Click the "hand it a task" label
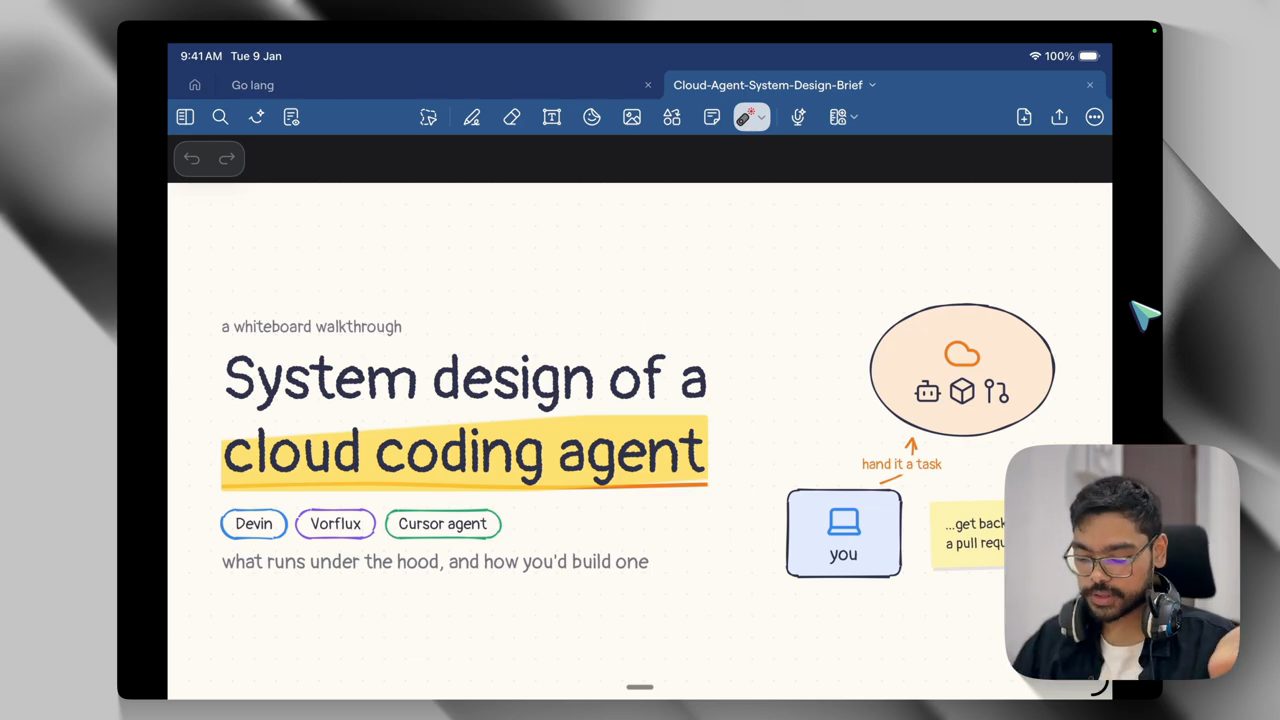This screenshot has height=720, width=1280. click(x=901, y=464)
